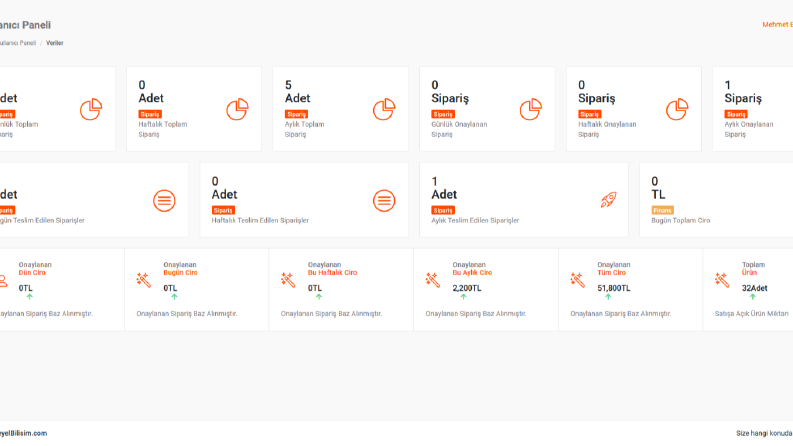
Task: Click the Bu Haftalık Ciro orange label
Action: point(333,273)
